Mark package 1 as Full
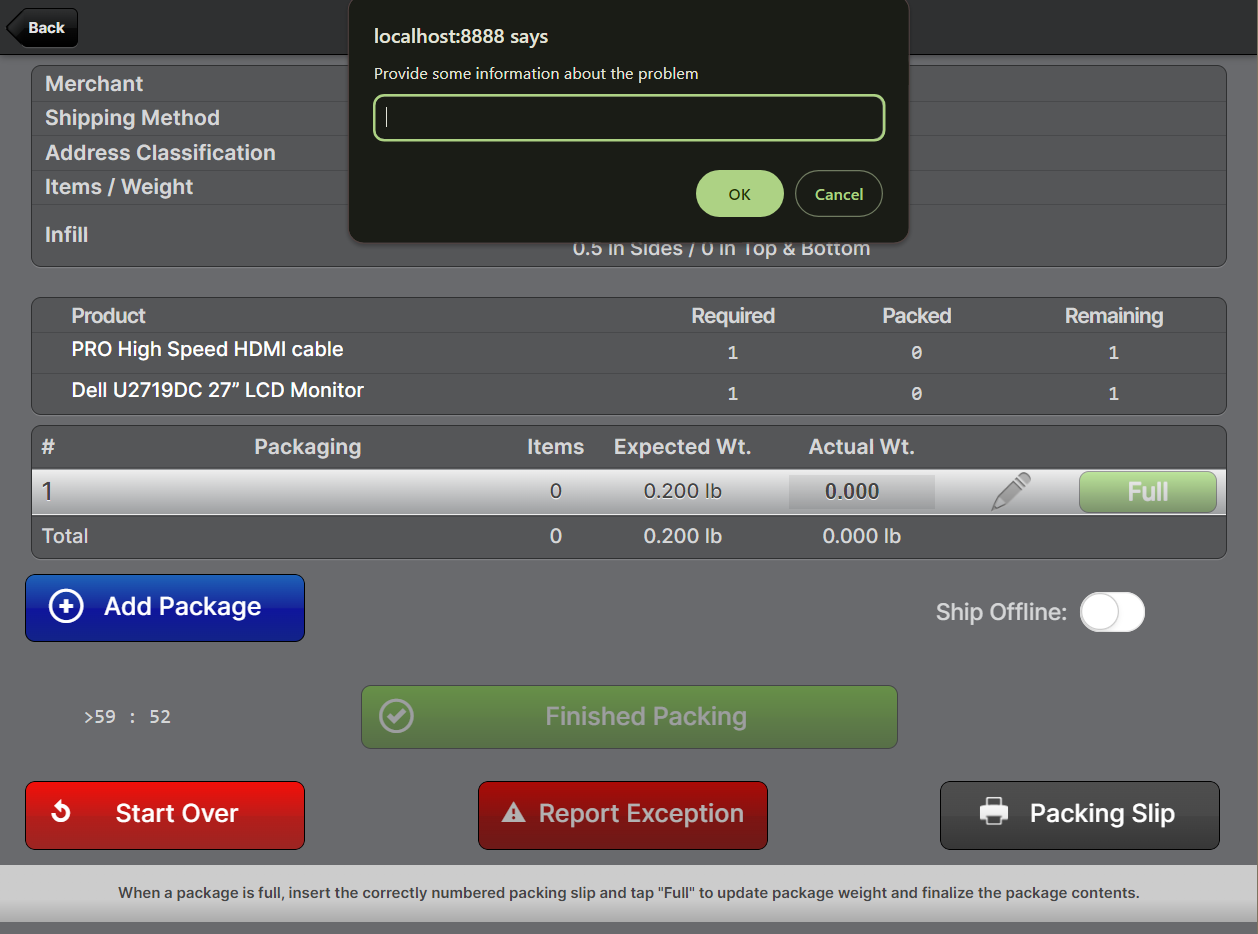Image resolution: width=1258 pixels, height=934 pixels. tap(1147, 492)
